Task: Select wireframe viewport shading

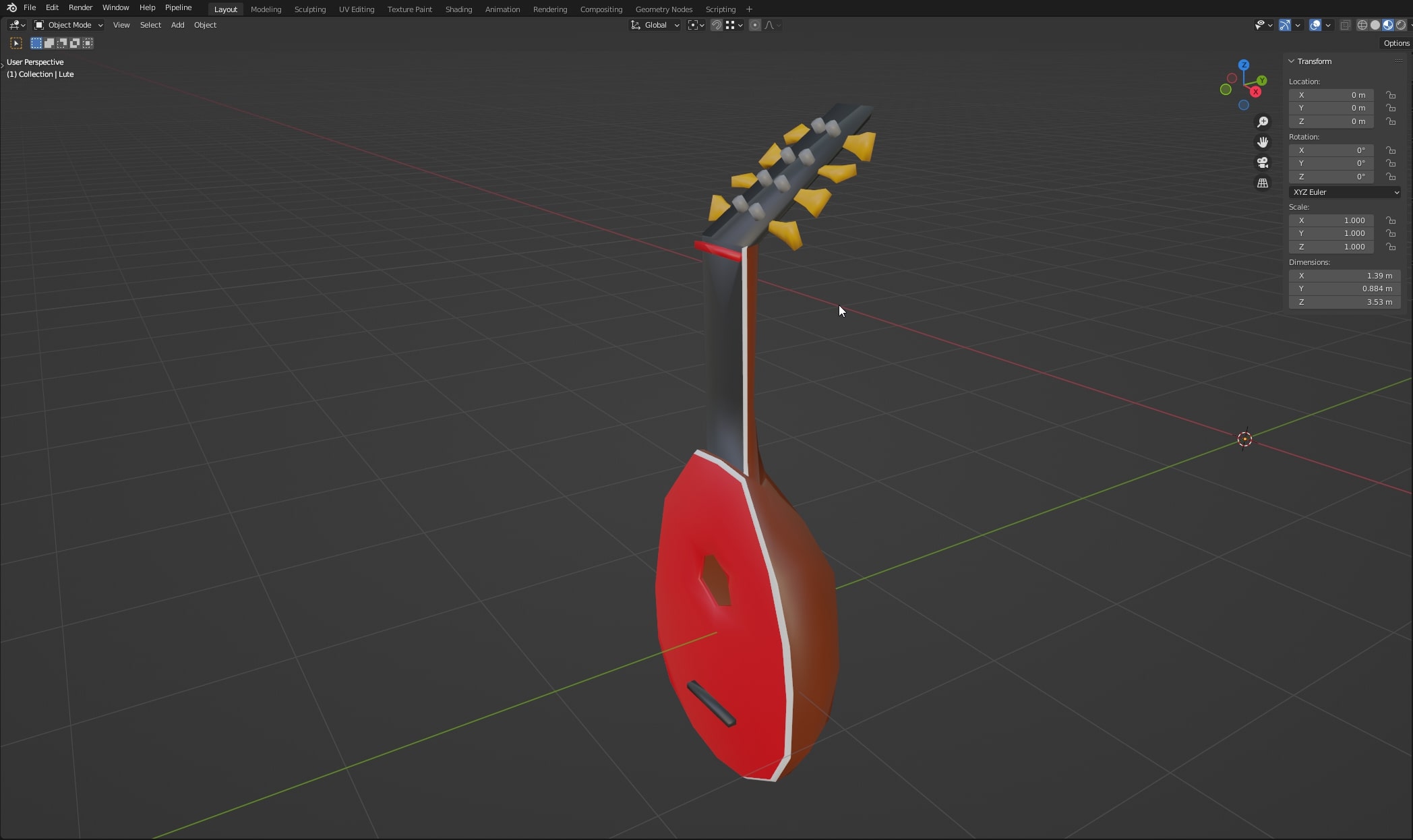Action: click(1362, 25)
